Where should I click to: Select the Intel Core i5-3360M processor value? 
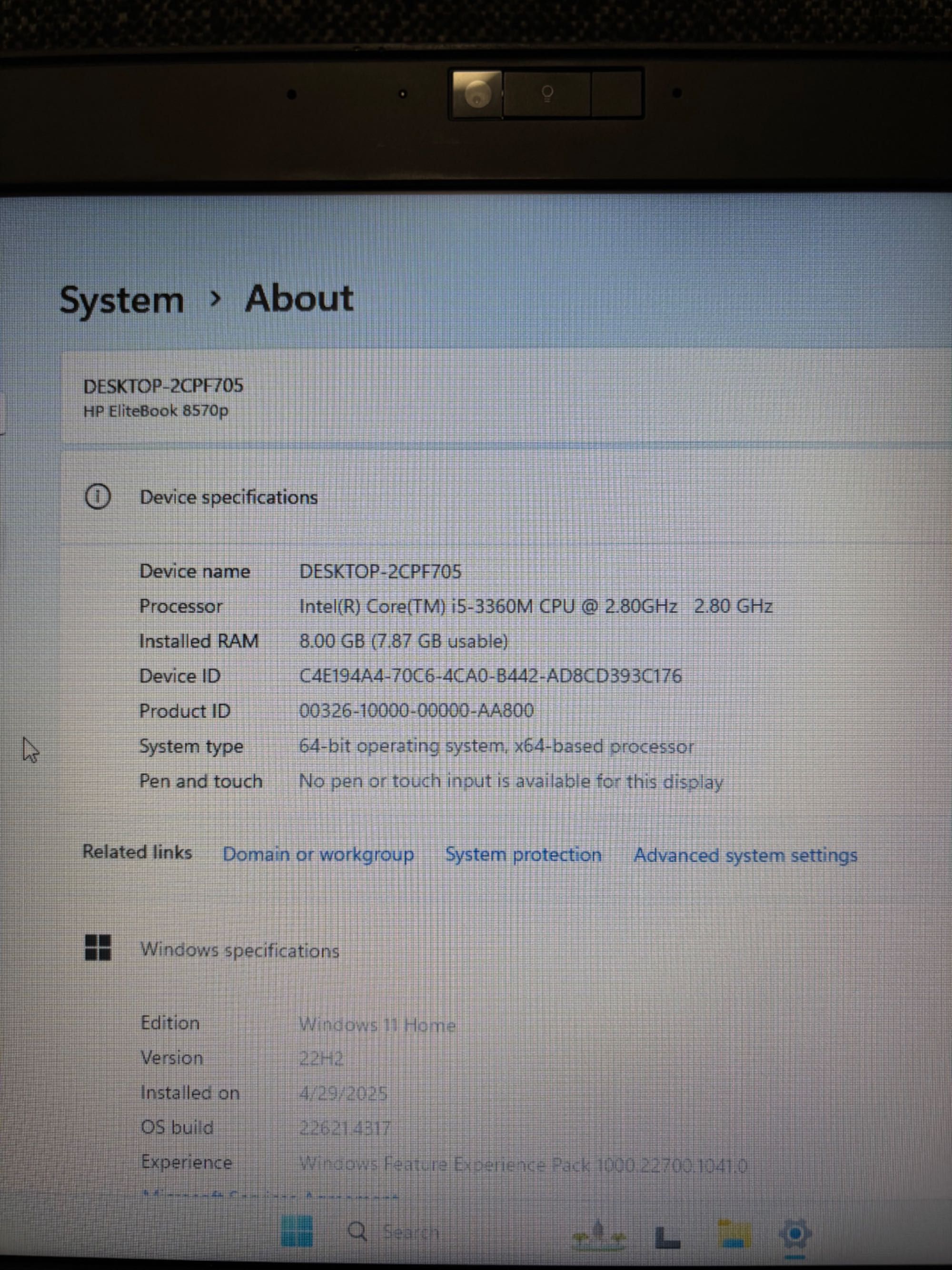(x=536, y=606)
